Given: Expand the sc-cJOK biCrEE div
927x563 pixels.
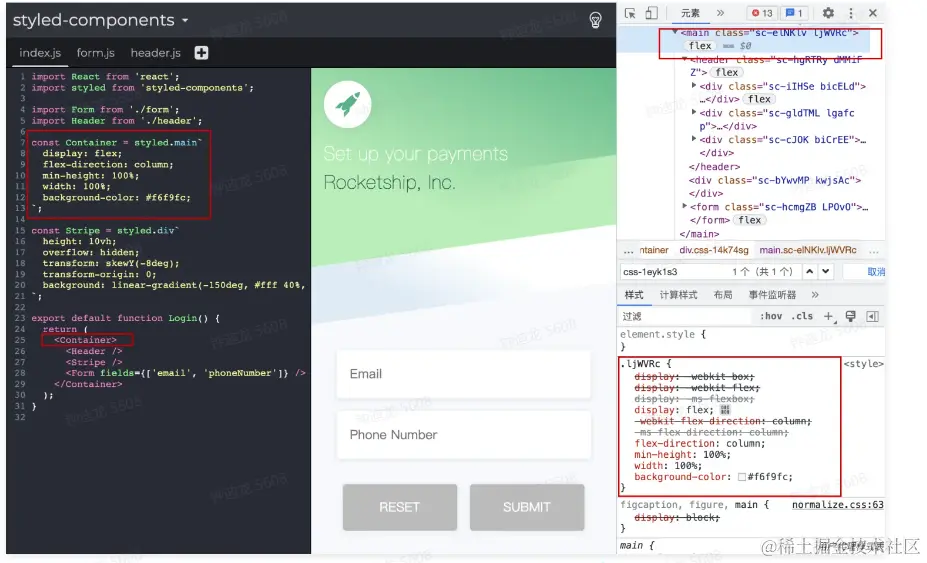Looking at the screenshot, I should [x=693, y=139].
